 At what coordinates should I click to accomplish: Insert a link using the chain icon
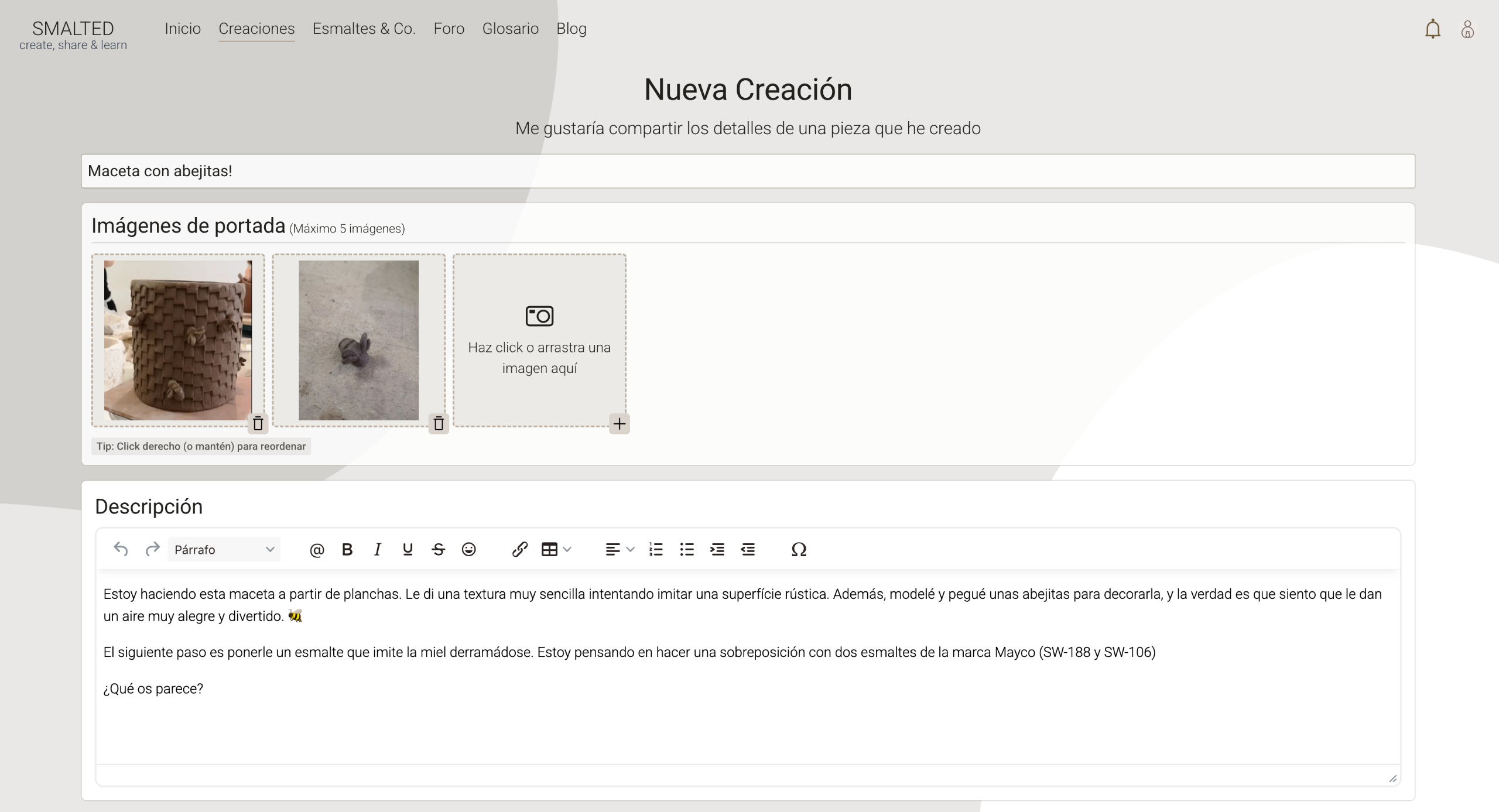pos(519,550)
